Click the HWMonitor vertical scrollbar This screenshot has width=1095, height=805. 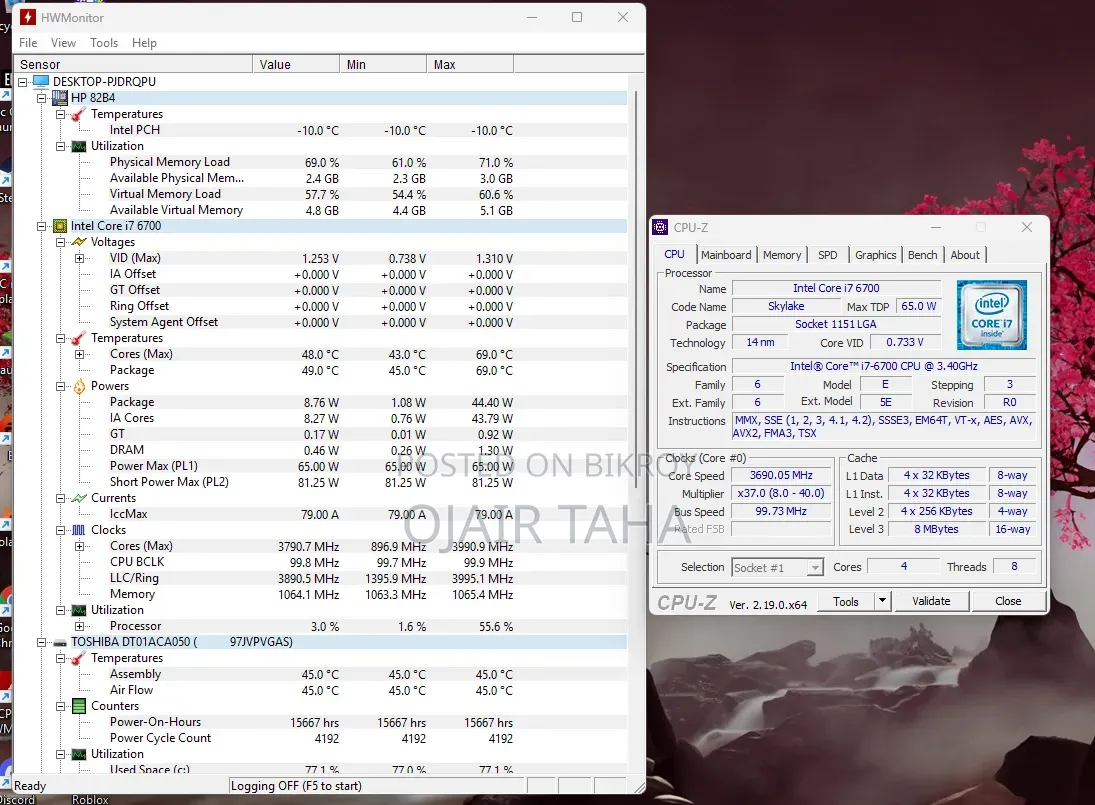pos(635,290)
